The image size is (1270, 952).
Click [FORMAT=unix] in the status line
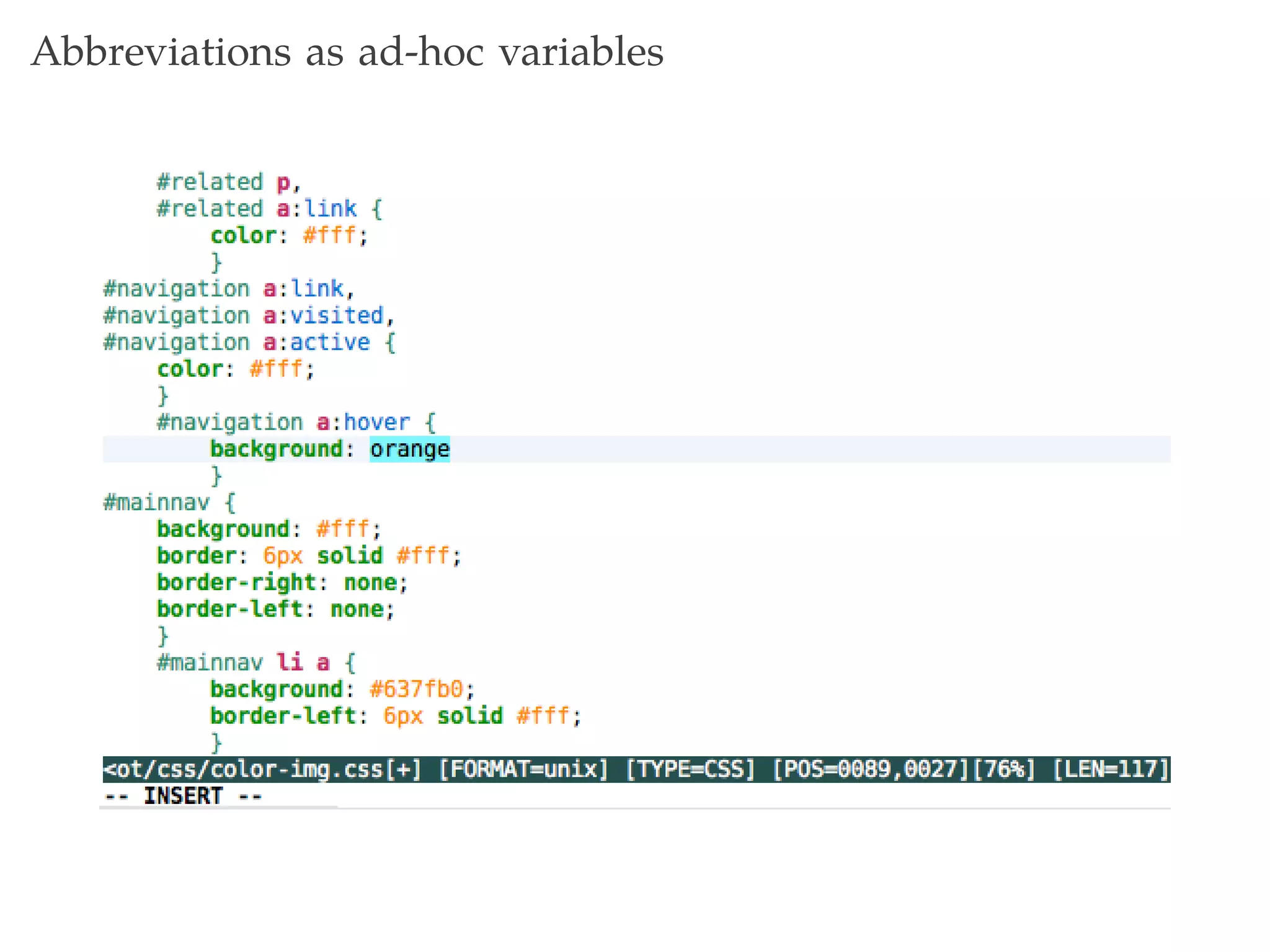[523, 769]
